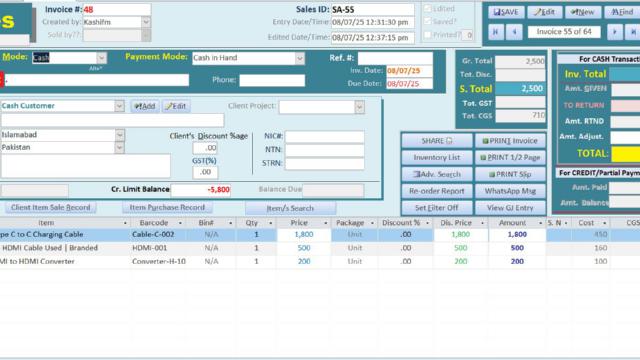The width and height of the screenshot is (640, 360).
Task: Open Item Purchase Record tab
Action: pyautogui.click(x=167, y=207)
